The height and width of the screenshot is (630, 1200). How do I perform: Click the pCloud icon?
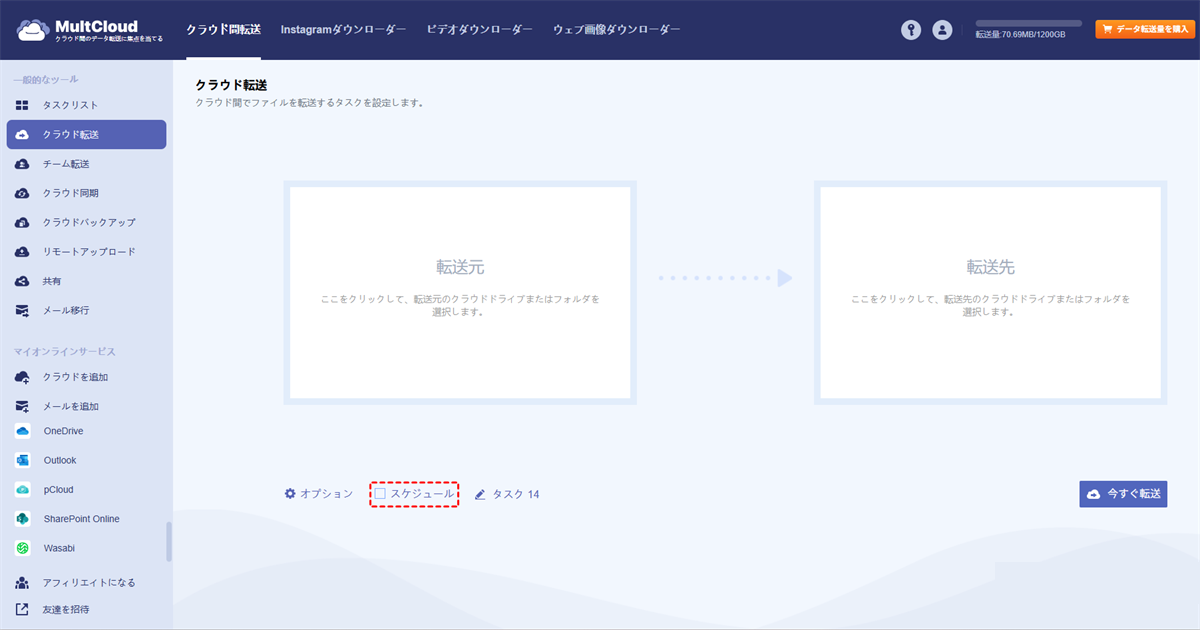coord(23,490)
